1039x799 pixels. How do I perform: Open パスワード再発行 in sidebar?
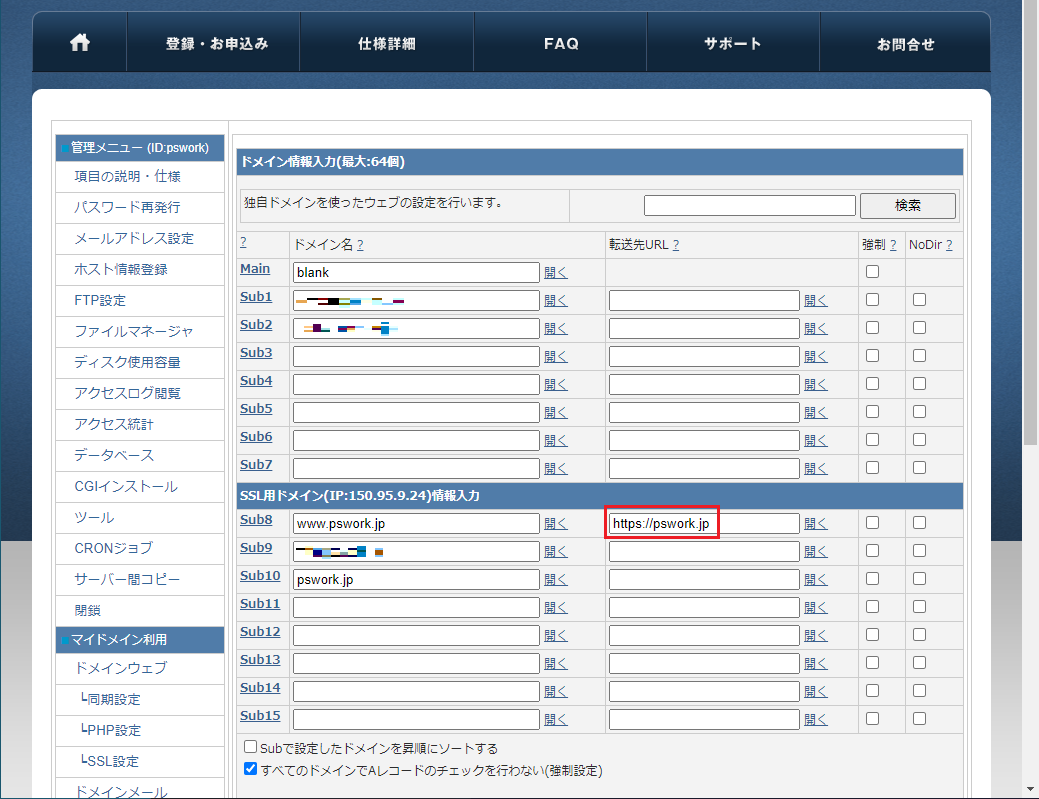[x=127, y=208]
